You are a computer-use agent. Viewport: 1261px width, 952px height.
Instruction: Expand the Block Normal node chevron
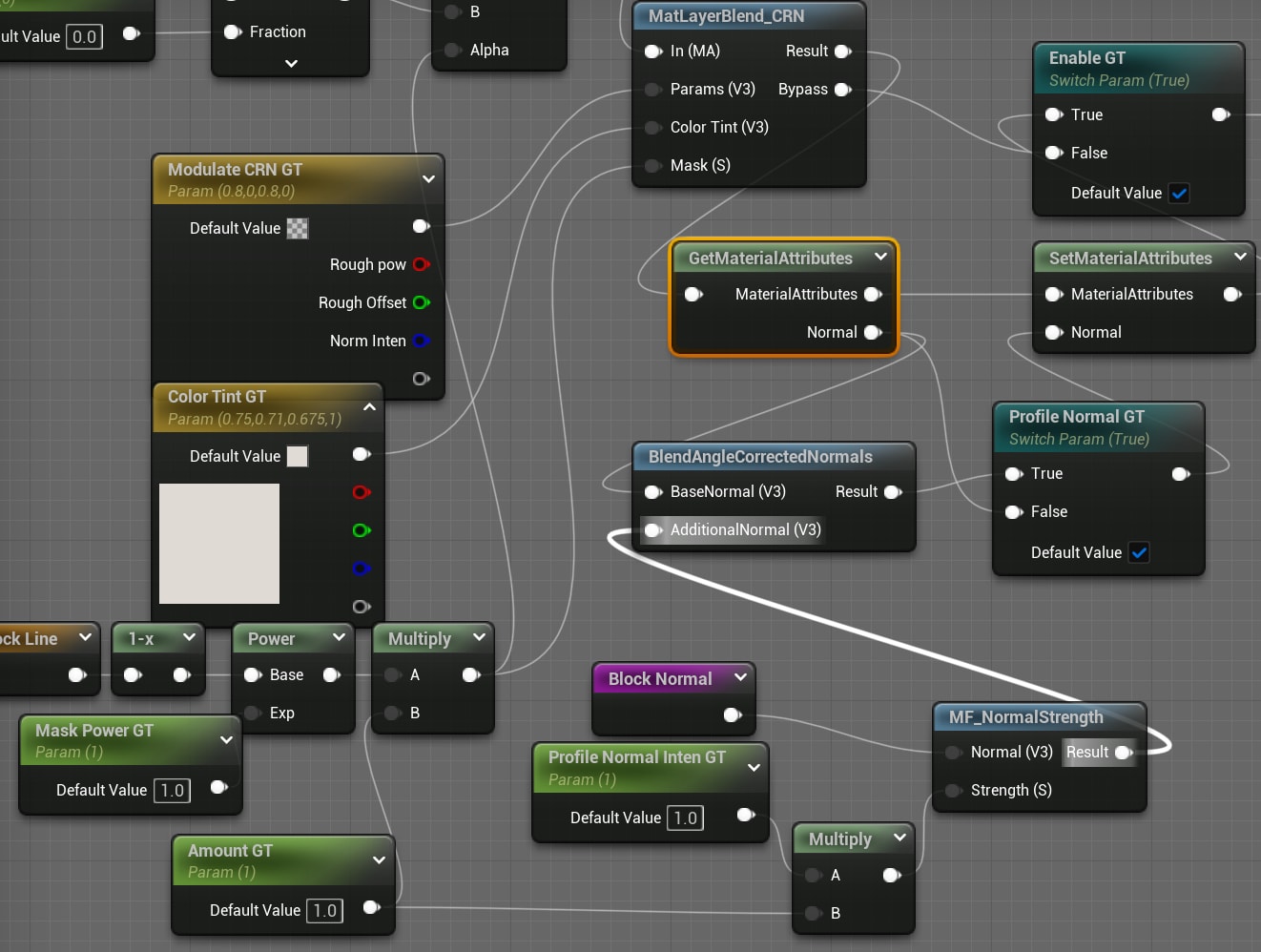741,677
